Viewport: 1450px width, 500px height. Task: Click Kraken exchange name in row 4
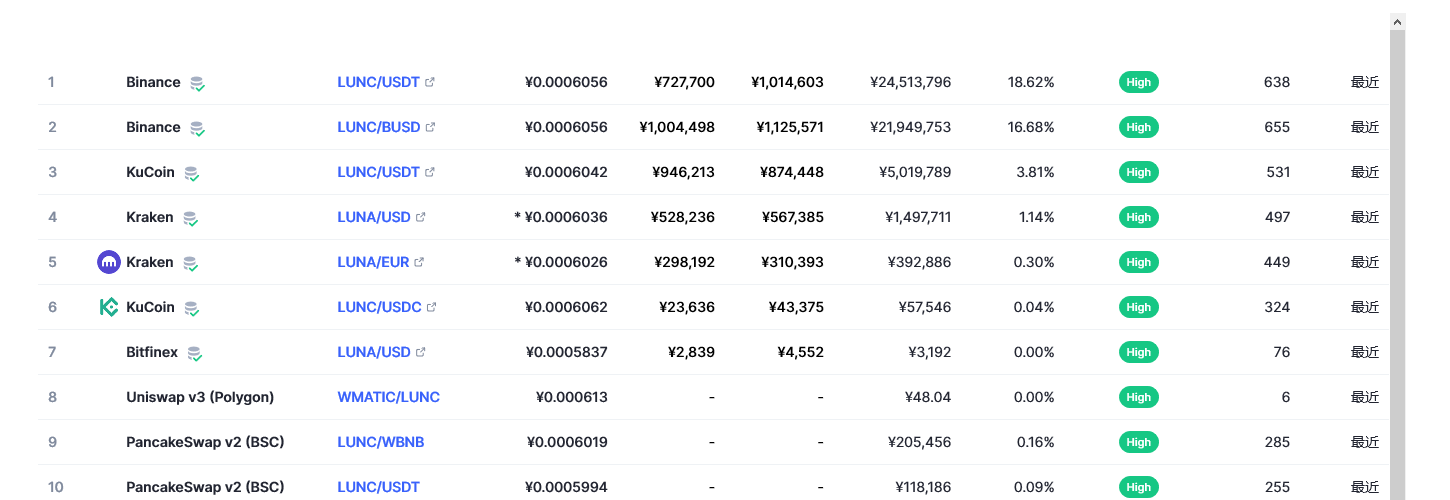pyautogui.click(x=150, y=217)
